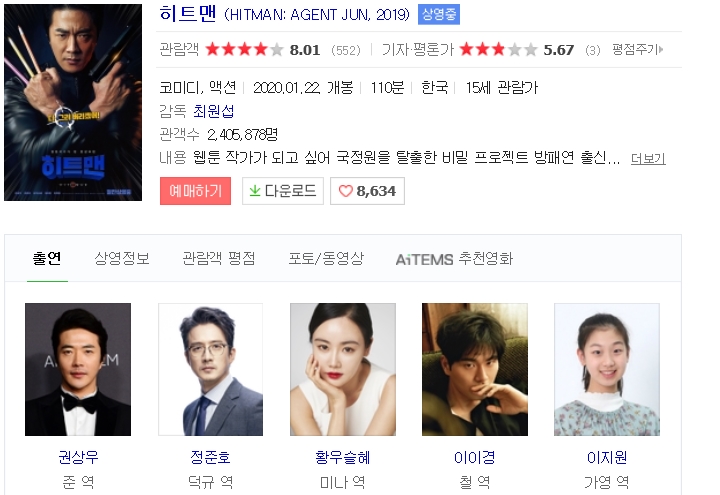
Task: Open the 히트맨 movie title link
Action: (188, 13)
